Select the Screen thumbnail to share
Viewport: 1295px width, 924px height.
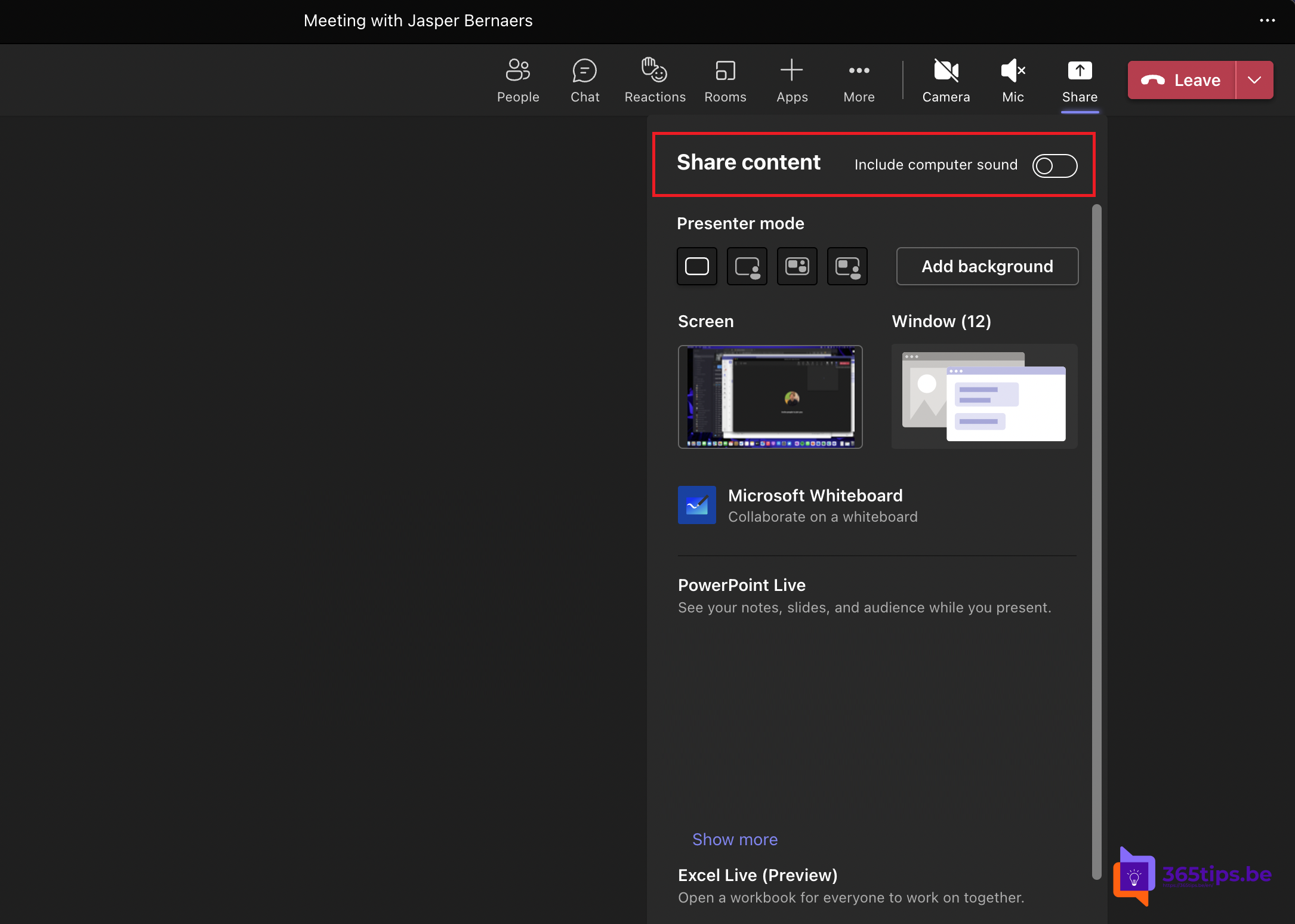coord(770,396)
